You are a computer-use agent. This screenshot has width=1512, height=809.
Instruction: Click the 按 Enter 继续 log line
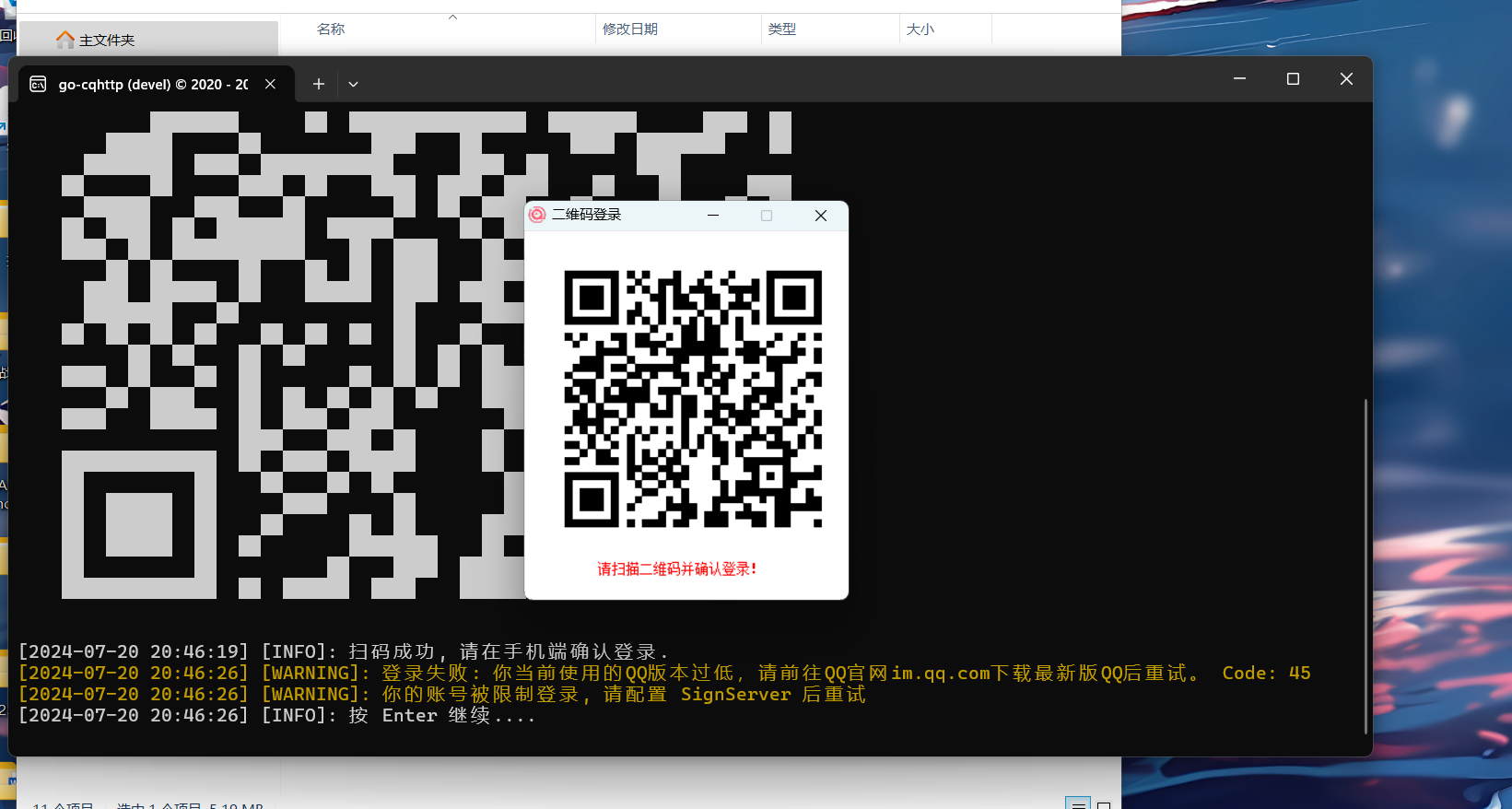click(x=276, y=715)
